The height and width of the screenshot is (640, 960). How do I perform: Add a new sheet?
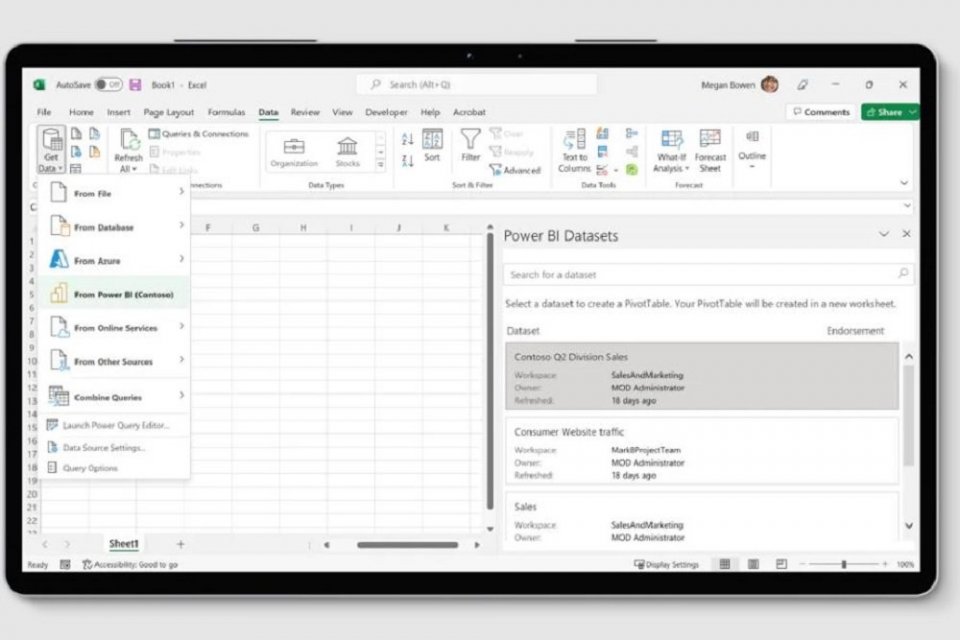[181, 544]
